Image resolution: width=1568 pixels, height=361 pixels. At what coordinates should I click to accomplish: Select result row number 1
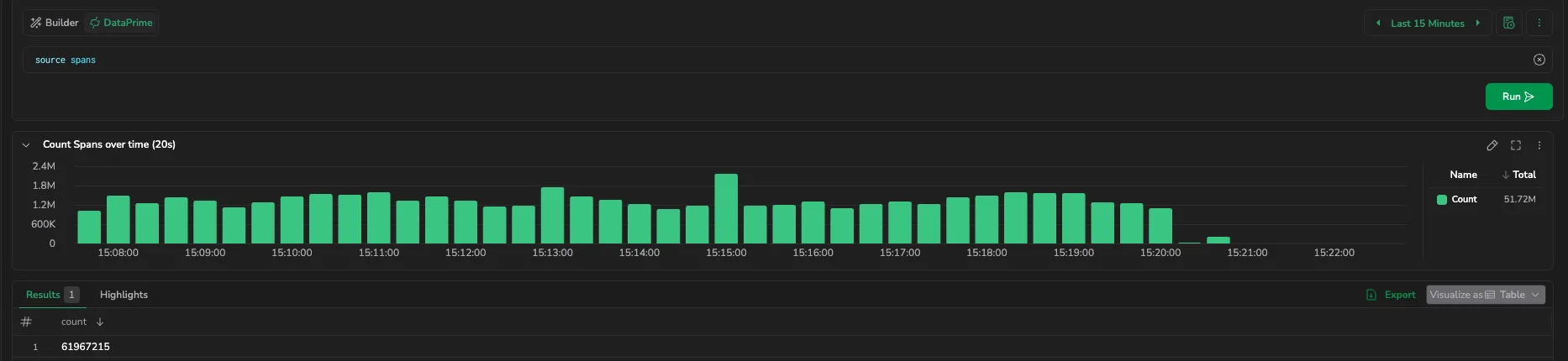(x=35, y=347)
